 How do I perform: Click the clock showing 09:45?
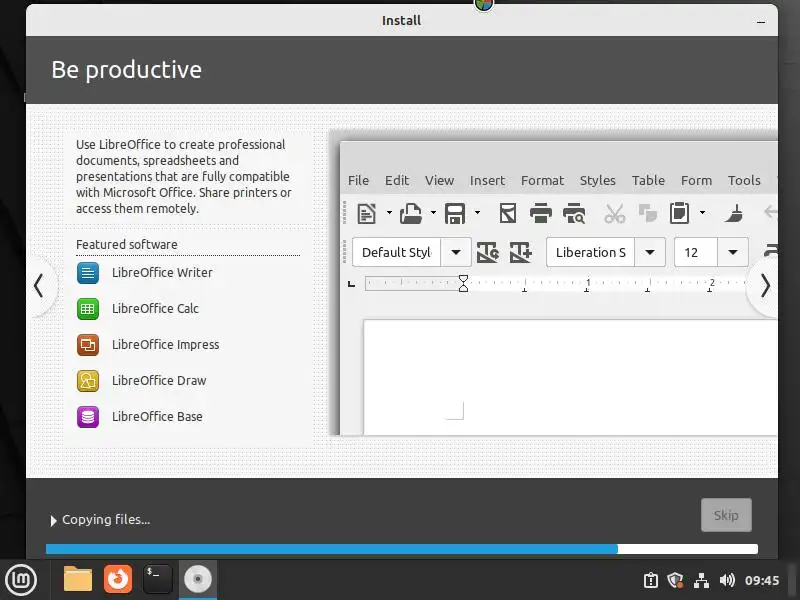[762, 581]
